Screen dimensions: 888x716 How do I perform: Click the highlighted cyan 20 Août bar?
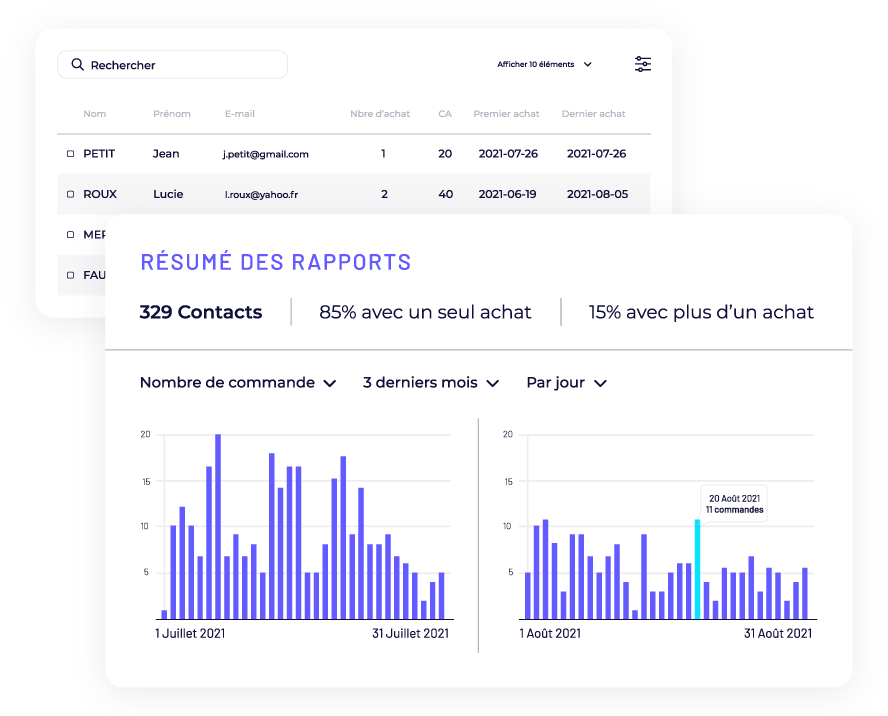click(697, 569)
